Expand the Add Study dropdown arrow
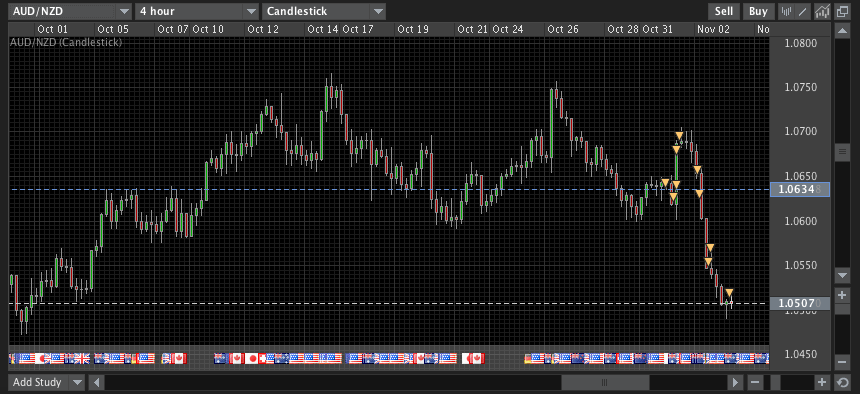The image size is (860, 394). pos(77,382)
